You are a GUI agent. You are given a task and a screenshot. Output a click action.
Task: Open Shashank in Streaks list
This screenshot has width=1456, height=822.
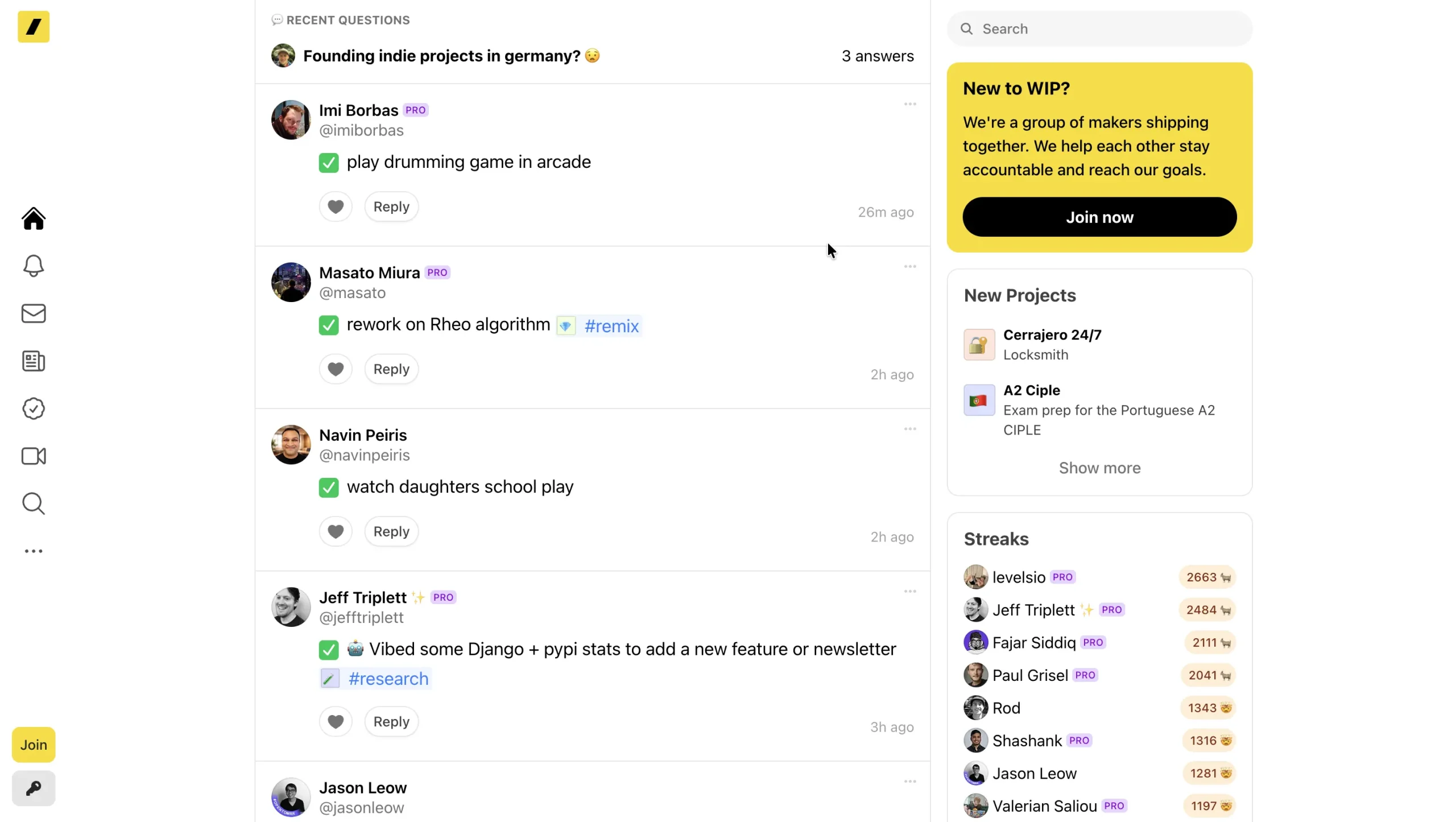(1027, 741)
